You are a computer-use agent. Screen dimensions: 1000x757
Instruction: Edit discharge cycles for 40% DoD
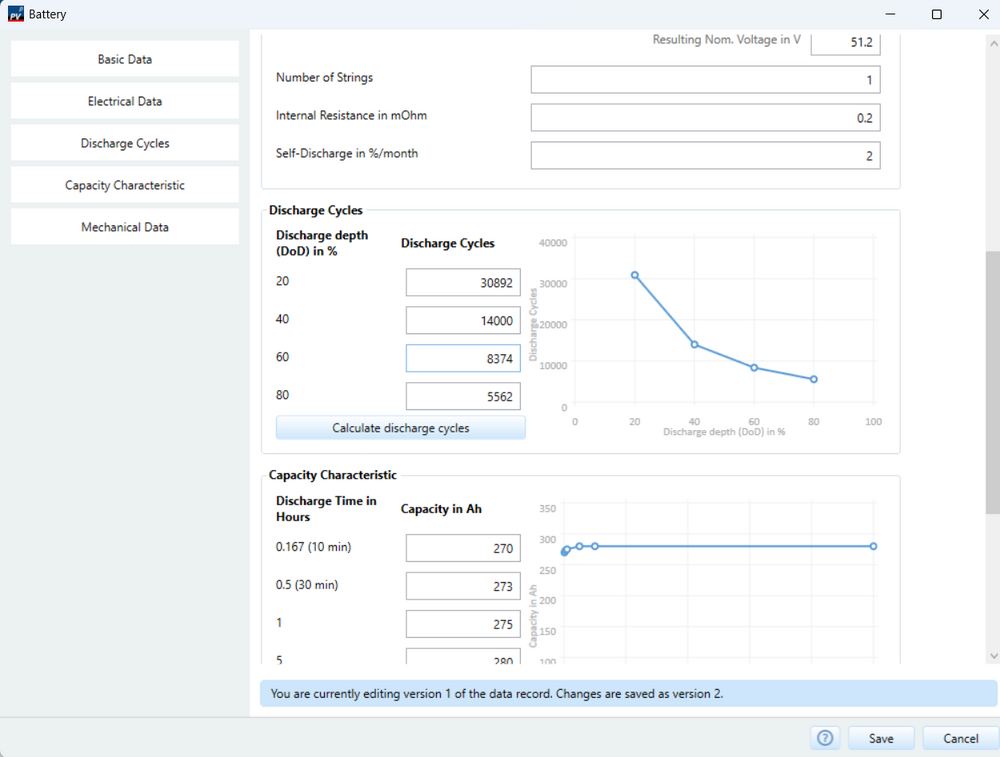pos(463,321)
